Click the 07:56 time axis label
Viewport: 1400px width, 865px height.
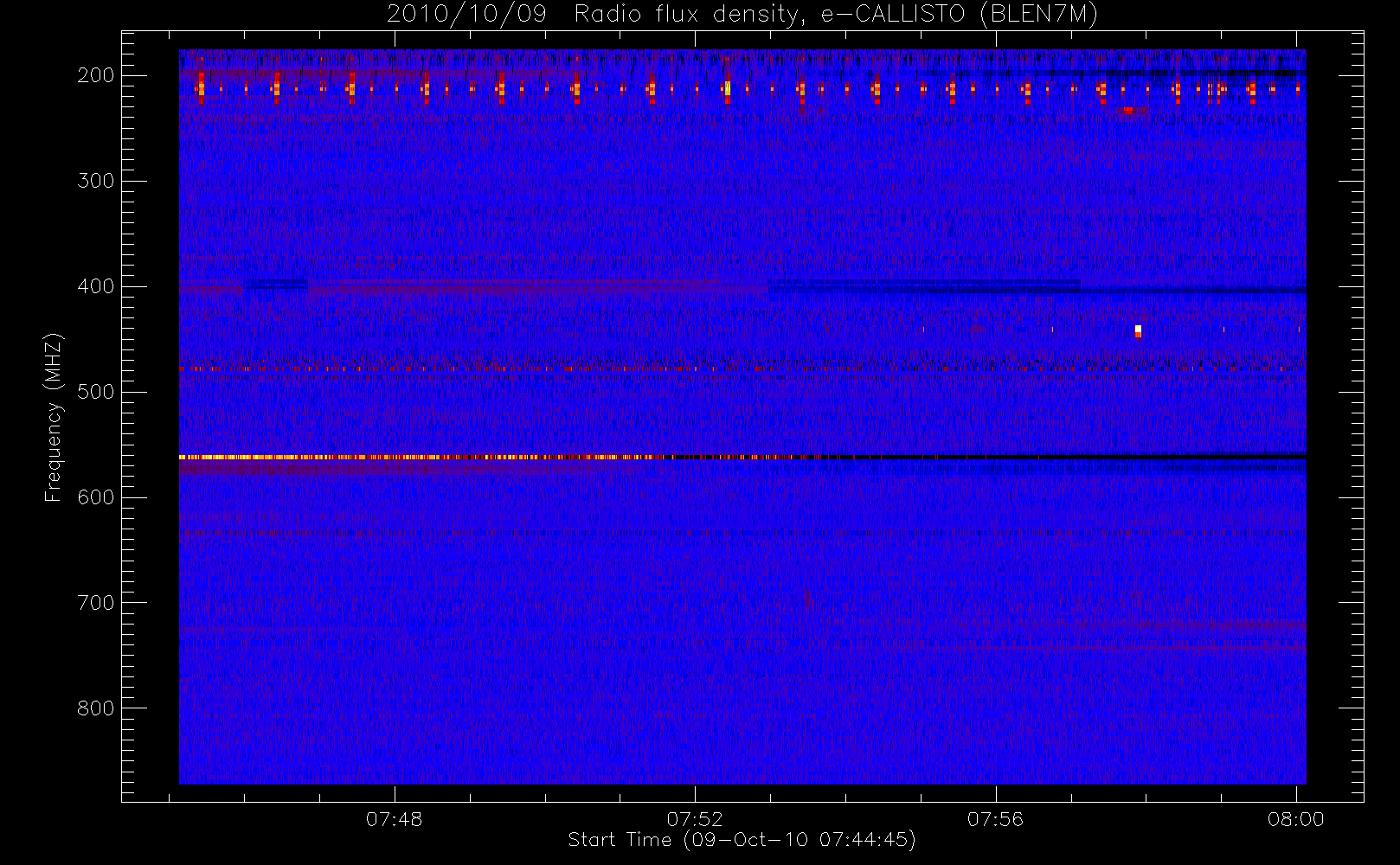click(x=996, y=819)
